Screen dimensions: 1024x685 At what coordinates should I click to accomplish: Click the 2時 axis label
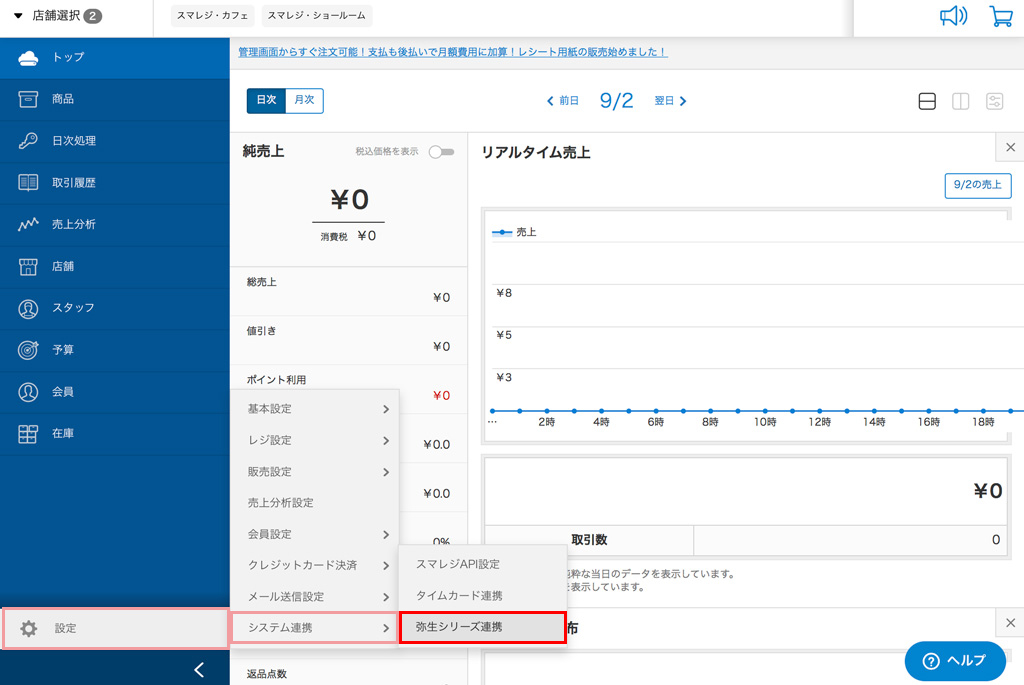pos(547,422)
